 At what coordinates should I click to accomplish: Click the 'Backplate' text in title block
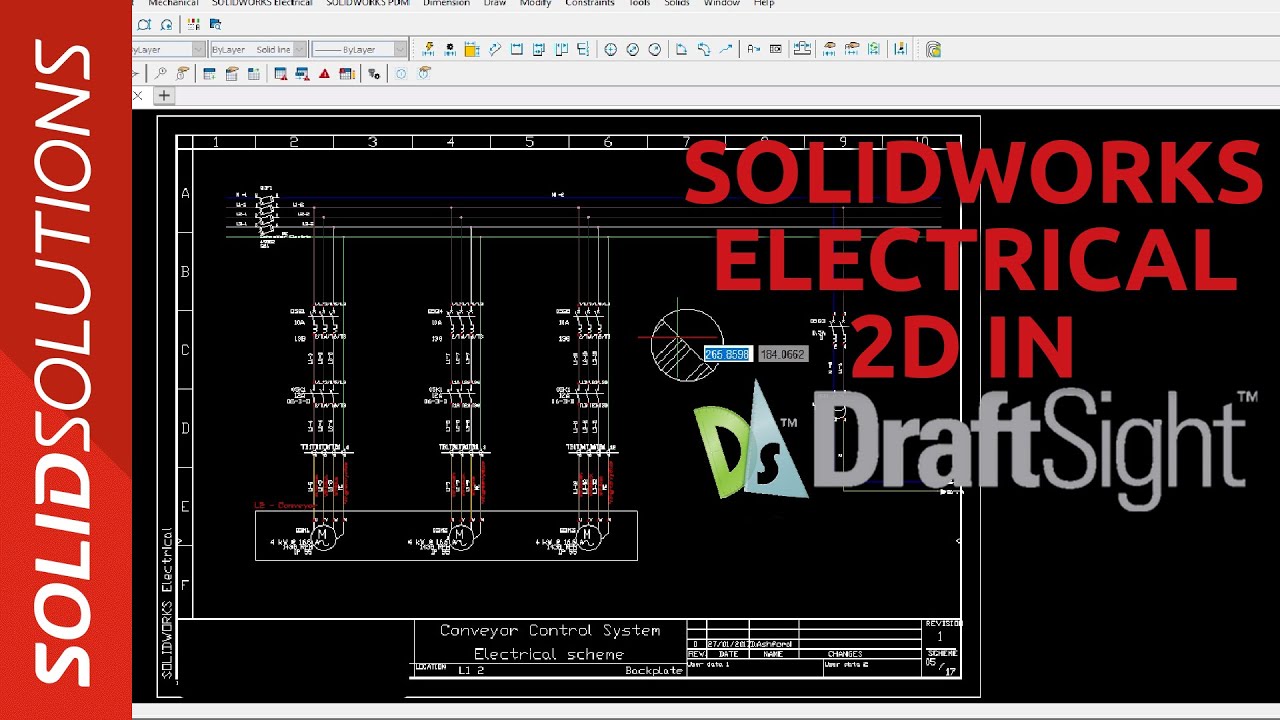point(653,670)
